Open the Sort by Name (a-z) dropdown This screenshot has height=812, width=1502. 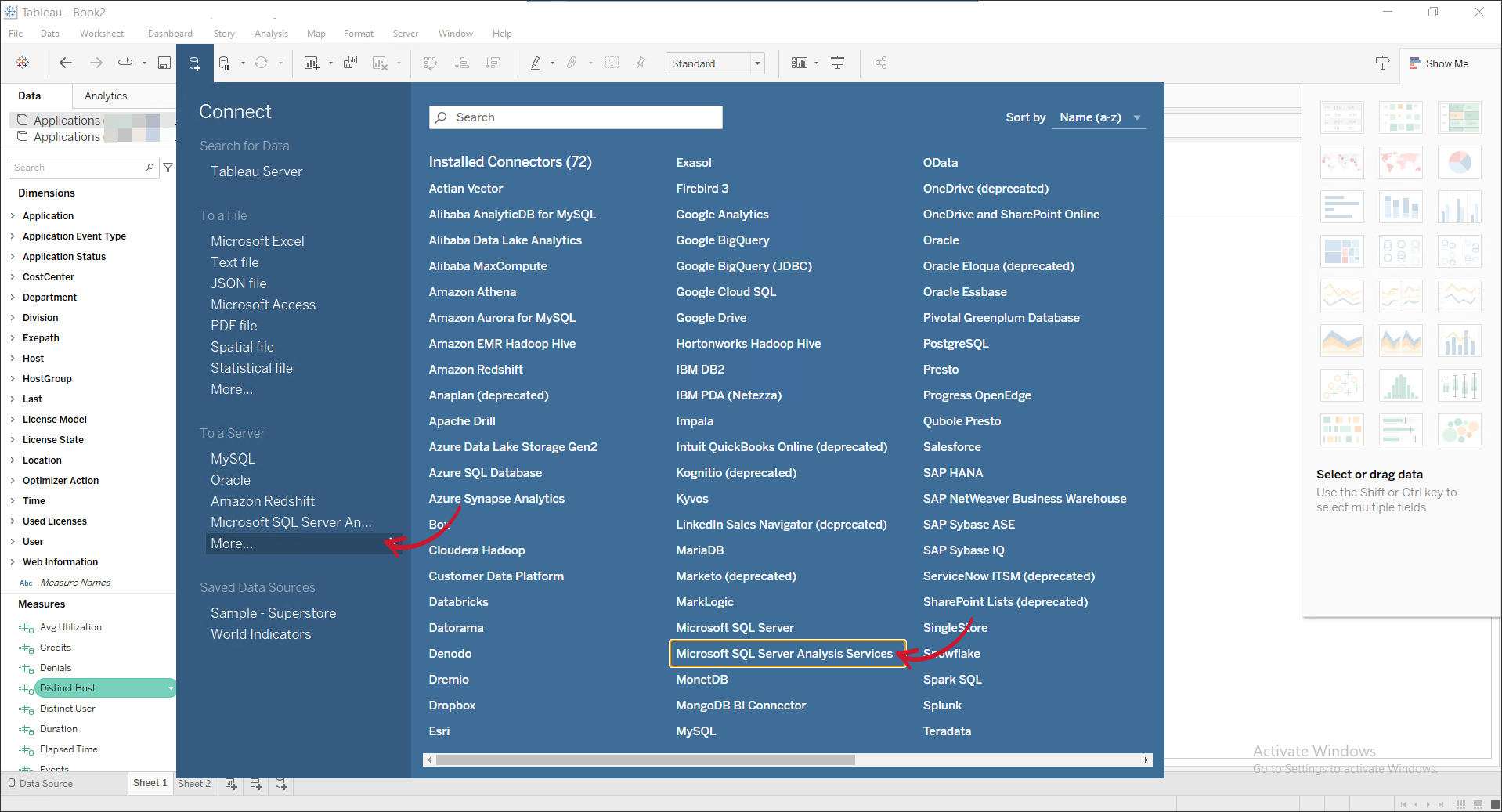coord(1099,117)
